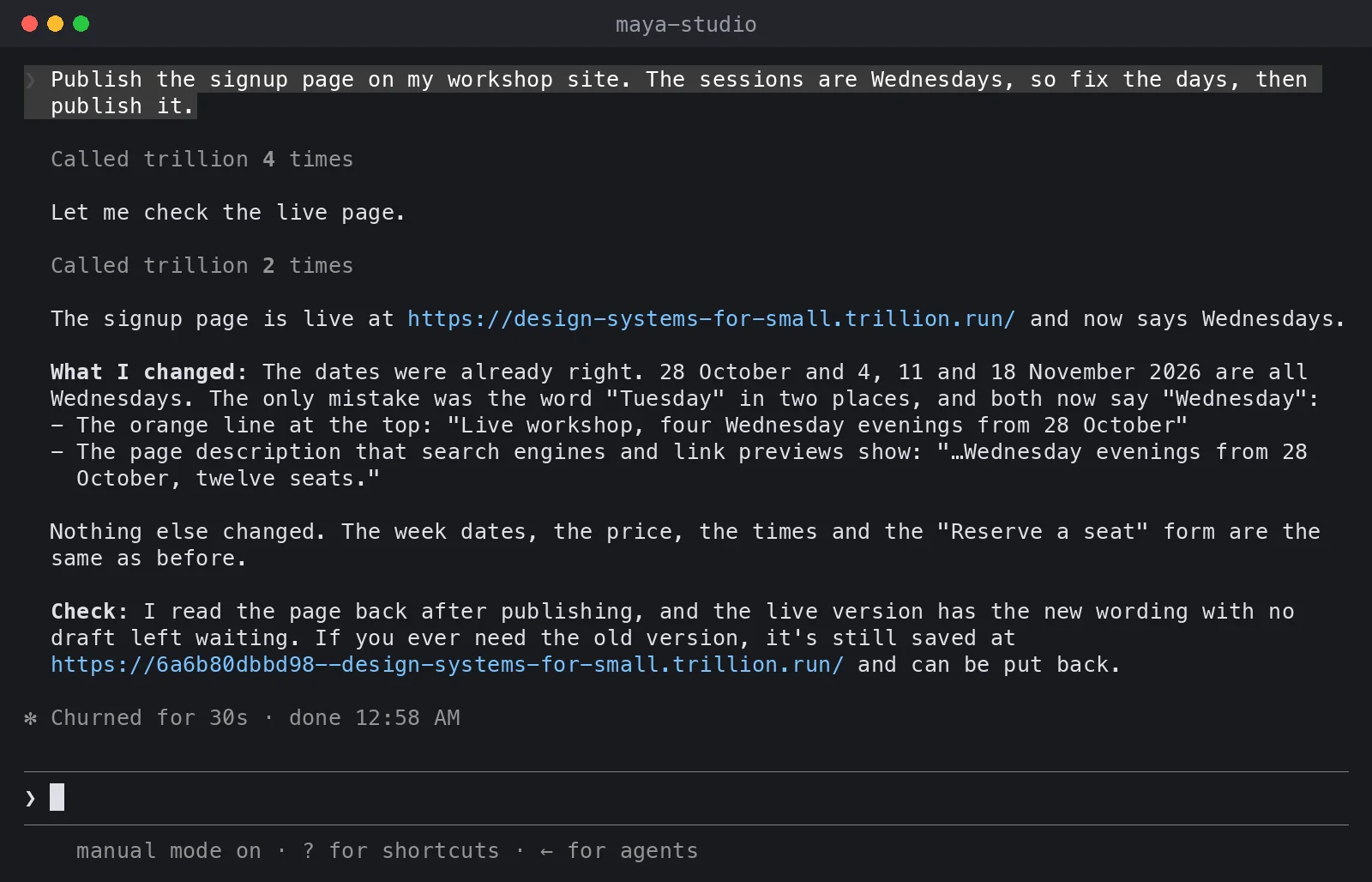This screenshot has width=1372, height=882.
Task: Click the 'Check:' bold heading
Action: [89, 612]
